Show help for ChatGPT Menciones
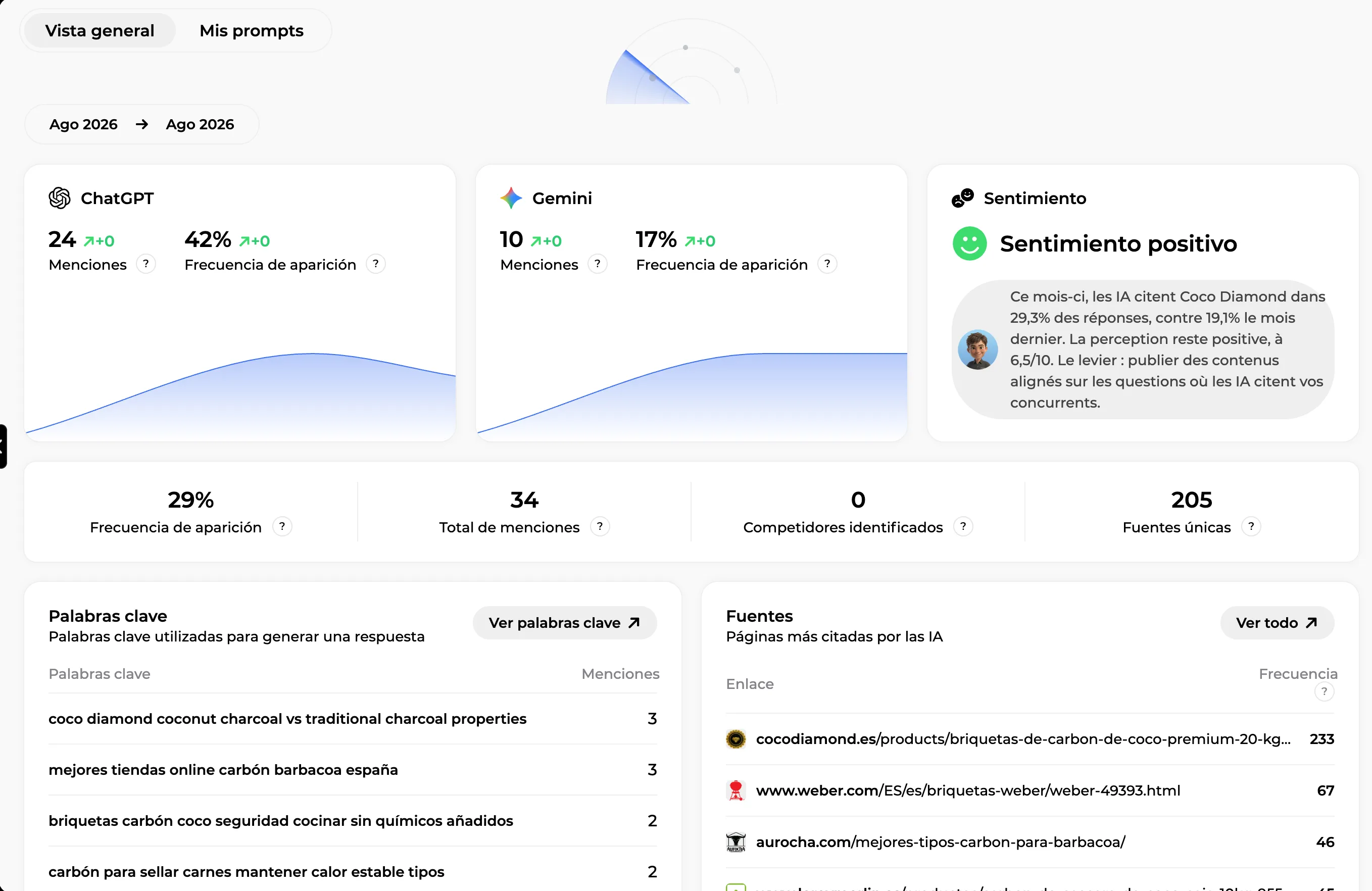 click(x=146, y=264)
